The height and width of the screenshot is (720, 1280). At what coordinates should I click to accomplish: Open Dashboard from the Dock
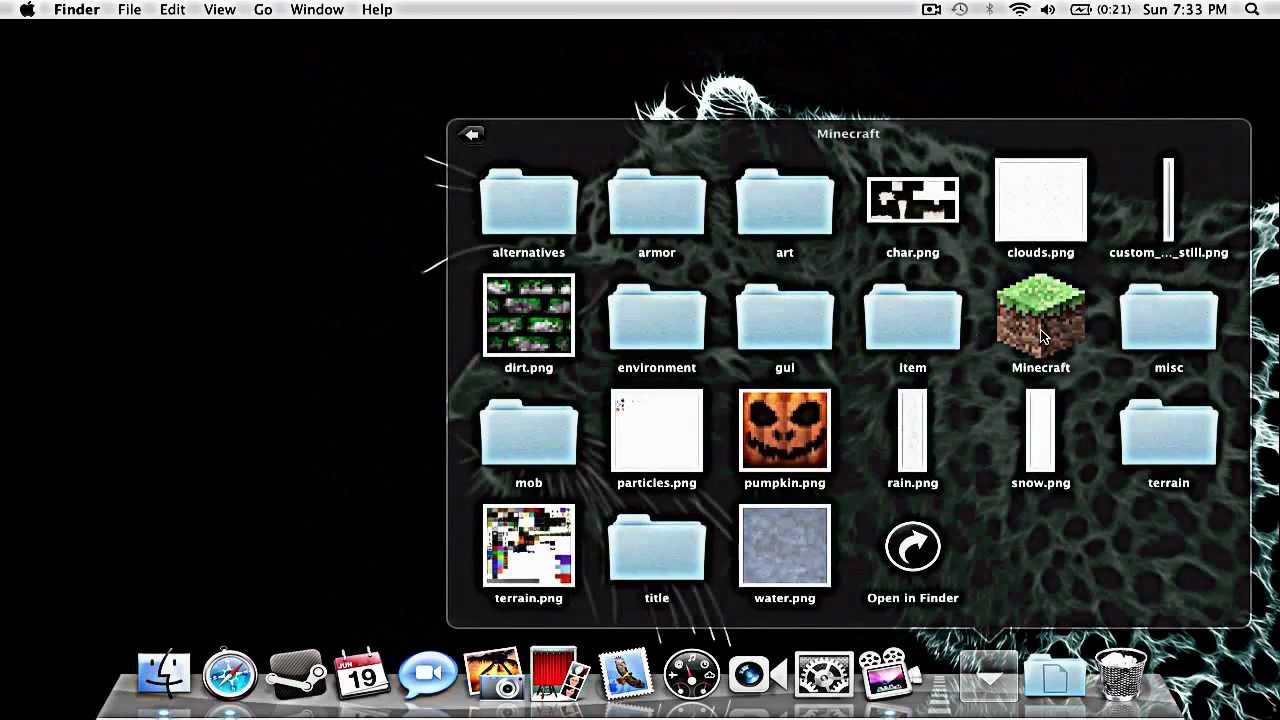pos(691,673)
